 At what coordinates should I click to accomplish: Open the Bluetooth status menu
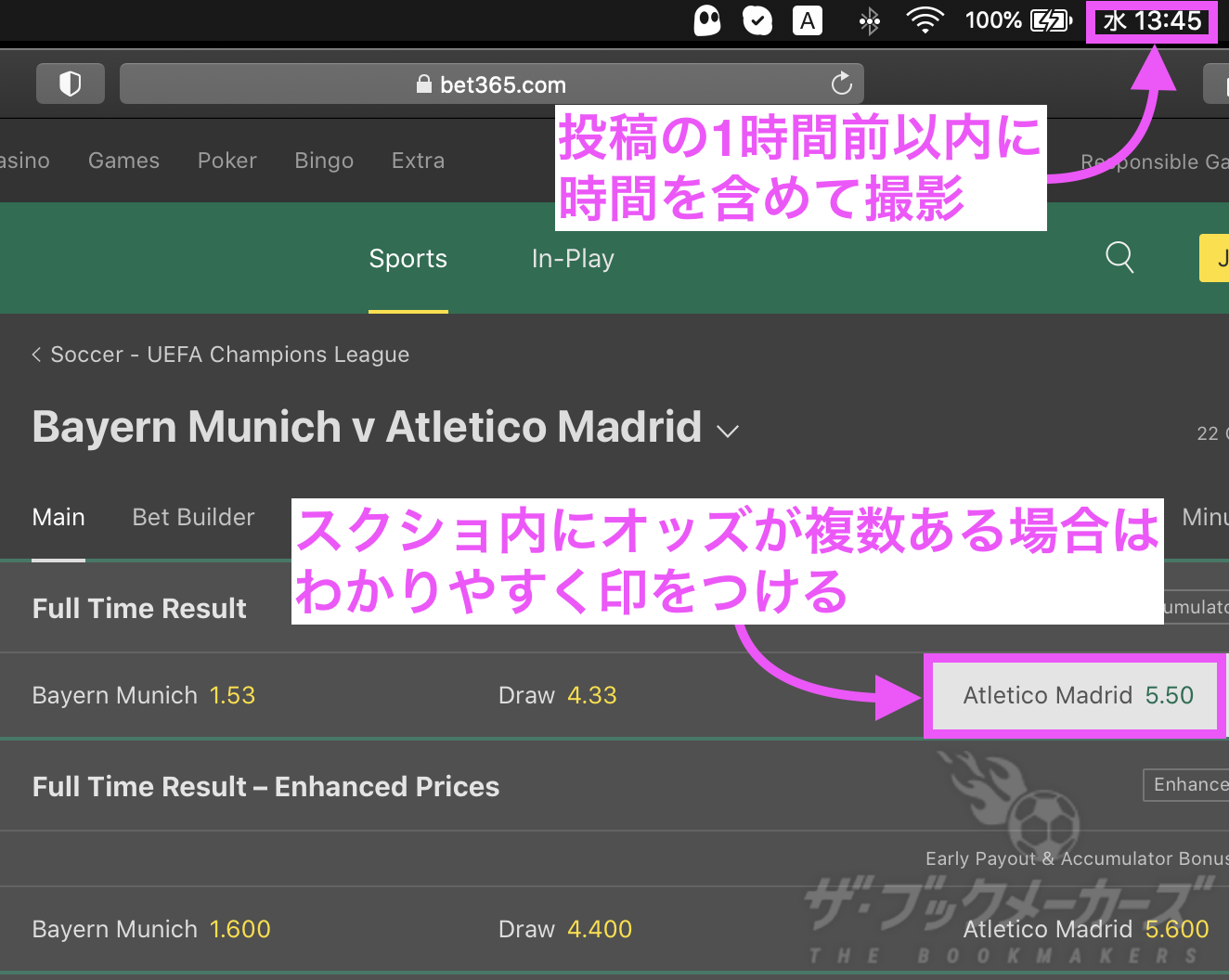tap(869, 20)
